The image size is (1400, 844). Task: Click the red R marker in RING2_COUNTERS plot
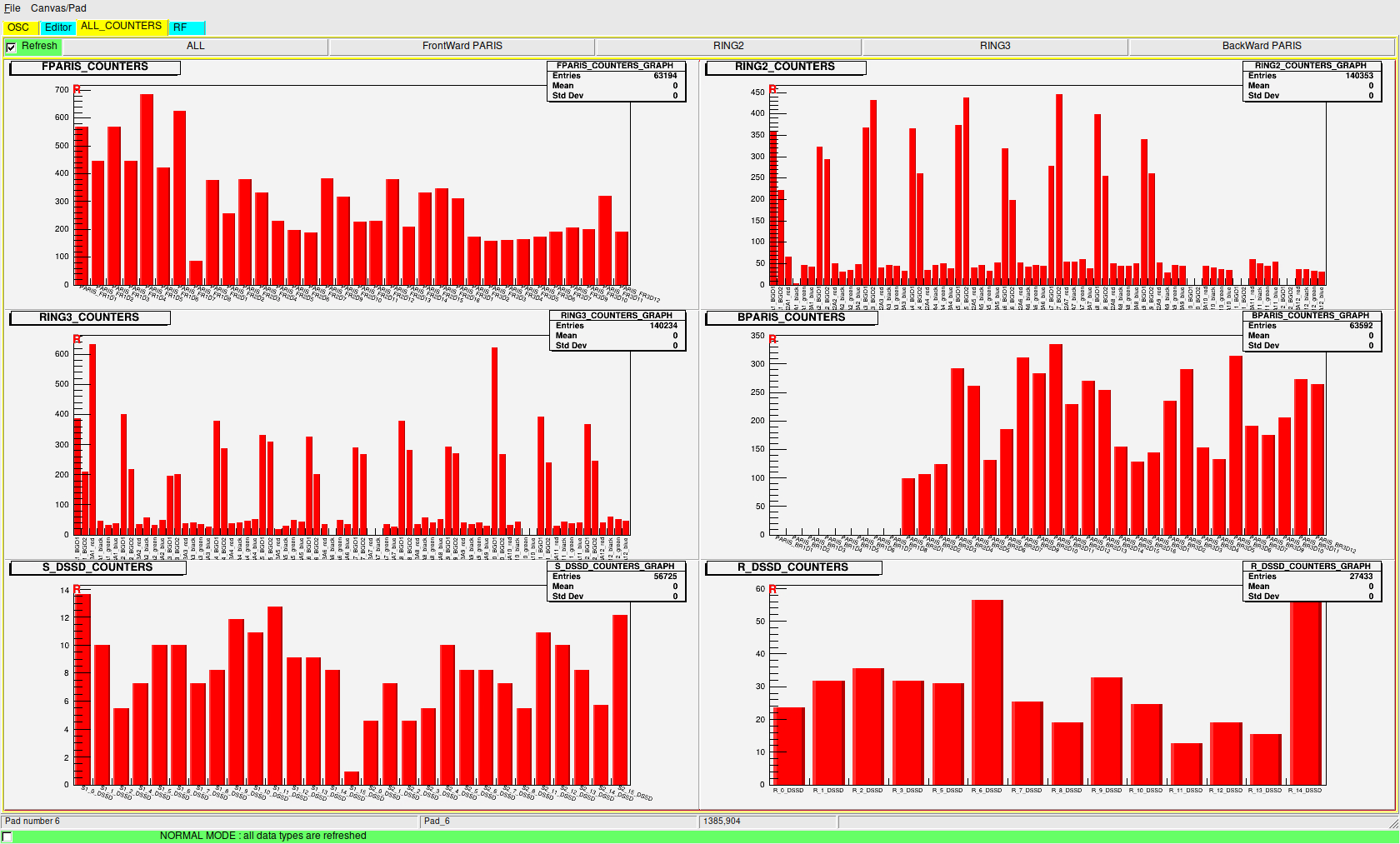click(772, 89)
